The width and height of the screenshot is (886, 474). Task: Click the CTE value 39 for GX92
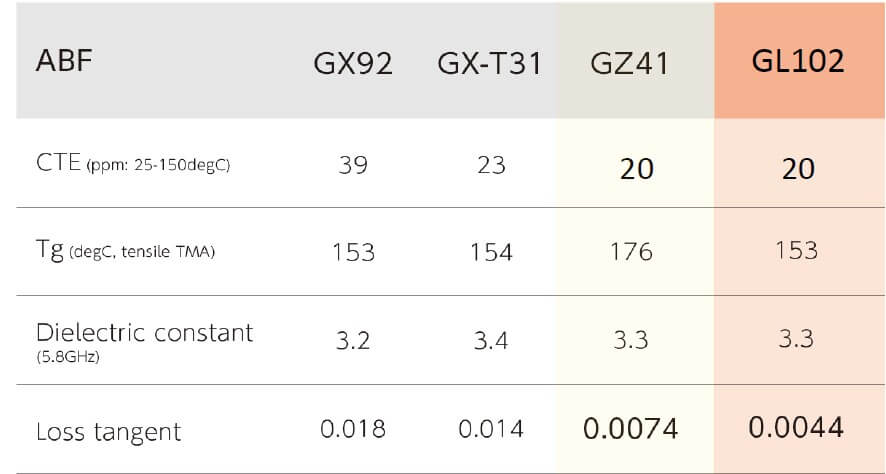[x=353, y=164]
